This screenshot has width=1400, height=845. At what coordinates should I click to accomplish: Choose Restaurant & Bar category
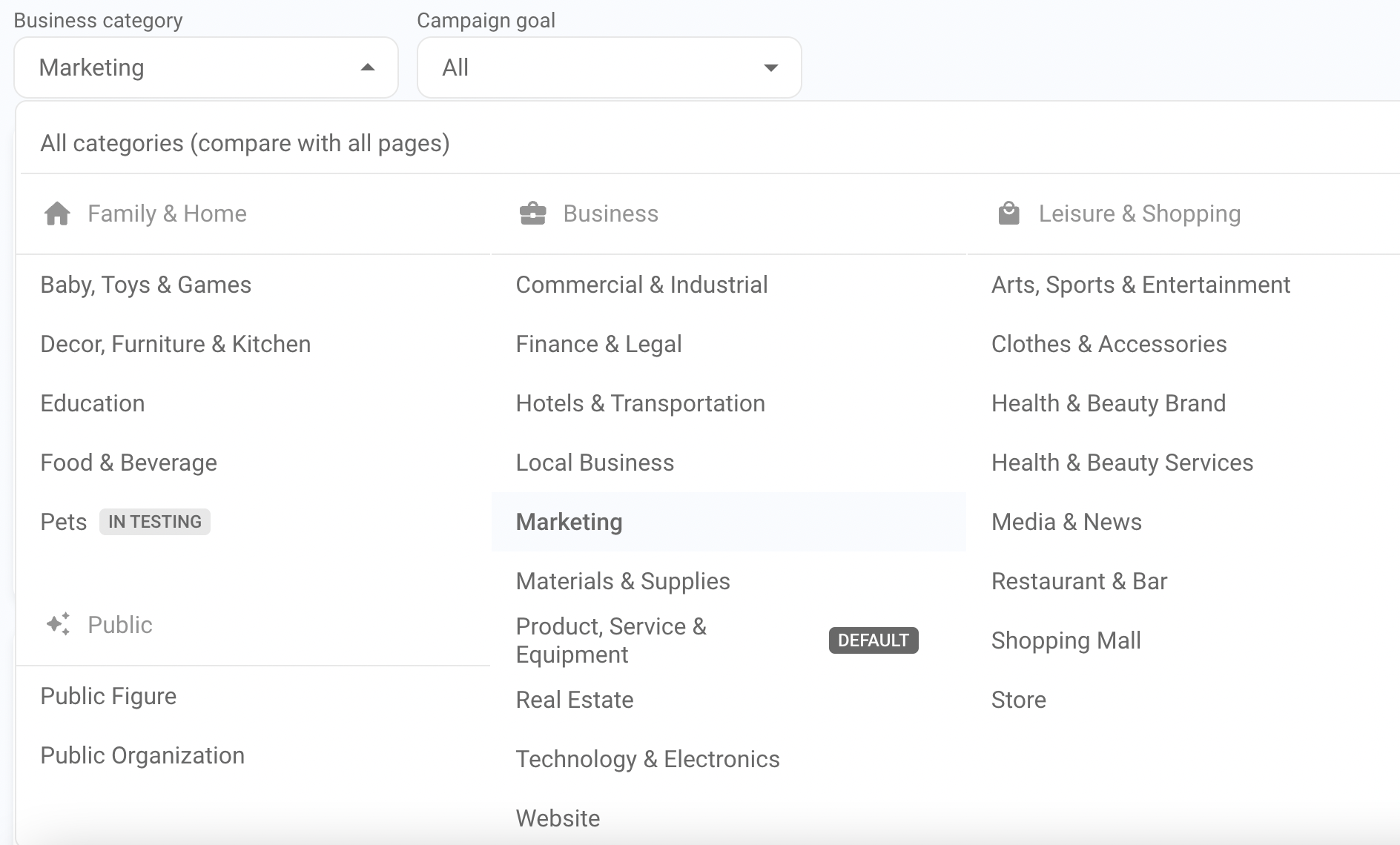pos(1079,581)
